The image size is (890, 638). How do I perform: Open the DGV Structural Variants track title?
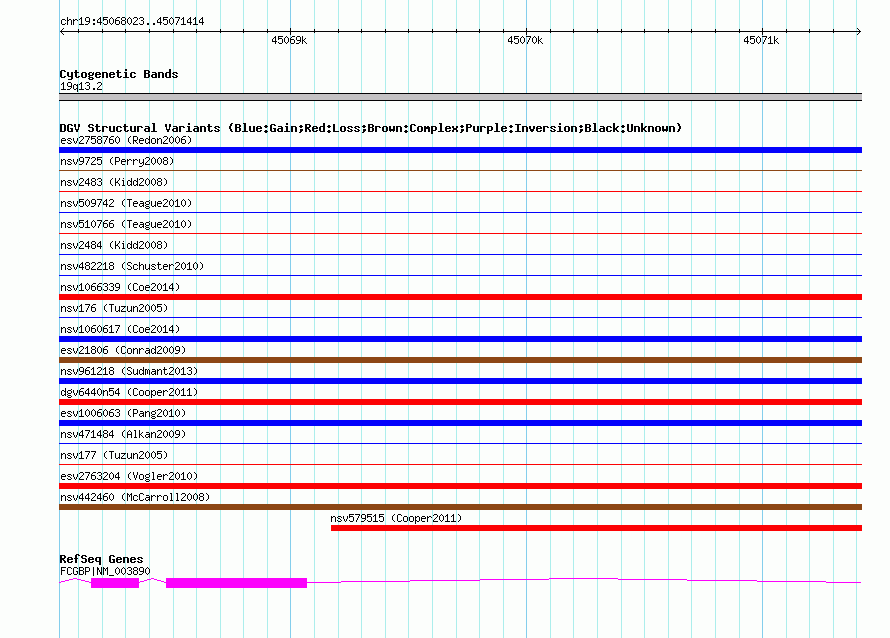[x=371, y=128]
